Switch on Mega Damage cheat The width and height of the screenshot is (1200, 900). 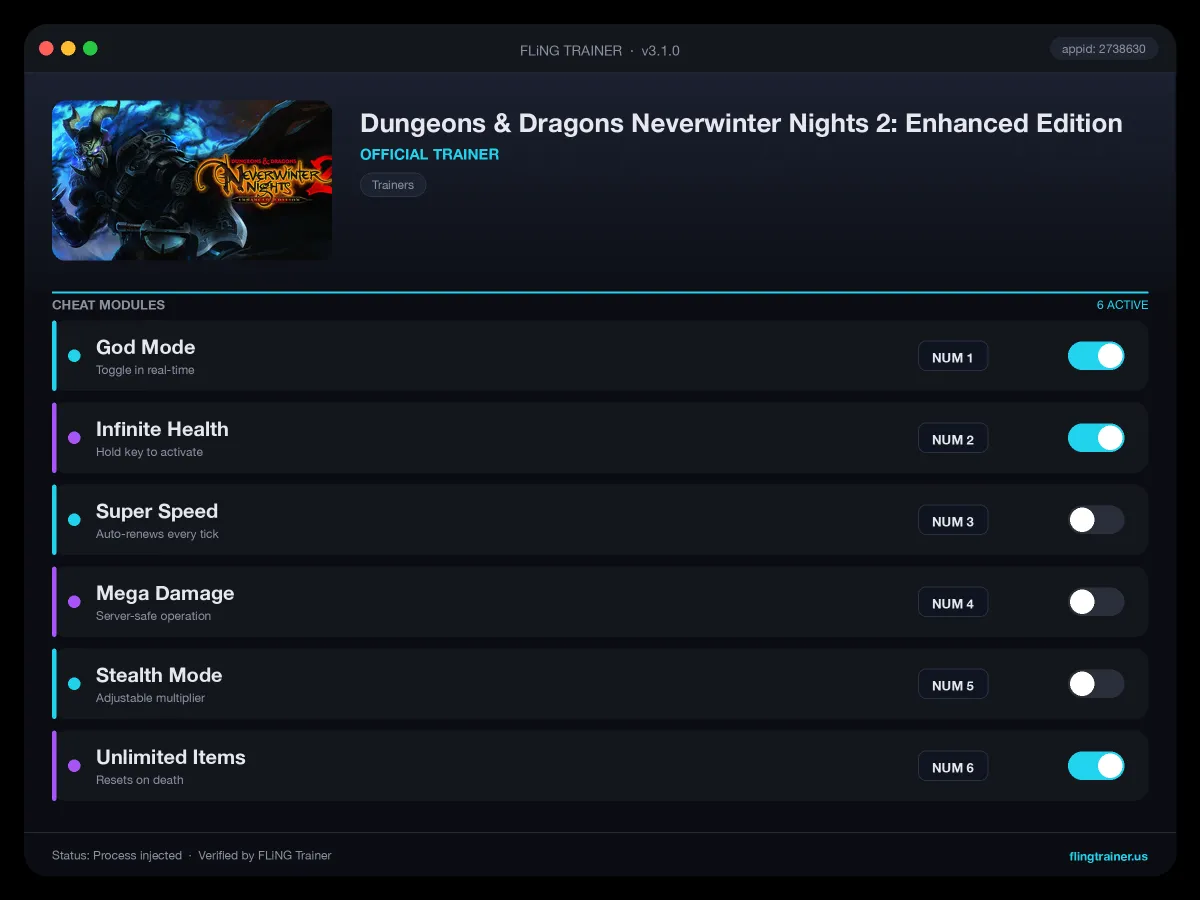coord(1096,602)
